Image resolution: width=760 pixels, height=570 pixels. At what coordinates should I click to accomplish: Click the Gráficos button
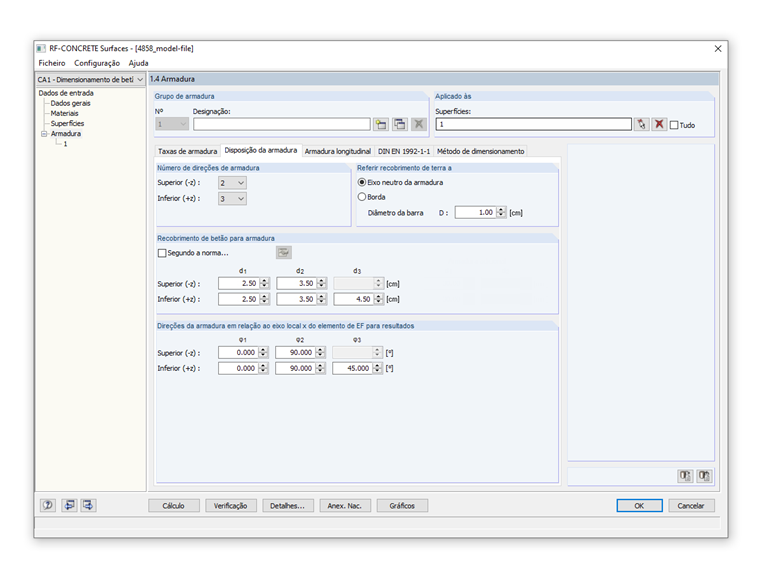402,506
